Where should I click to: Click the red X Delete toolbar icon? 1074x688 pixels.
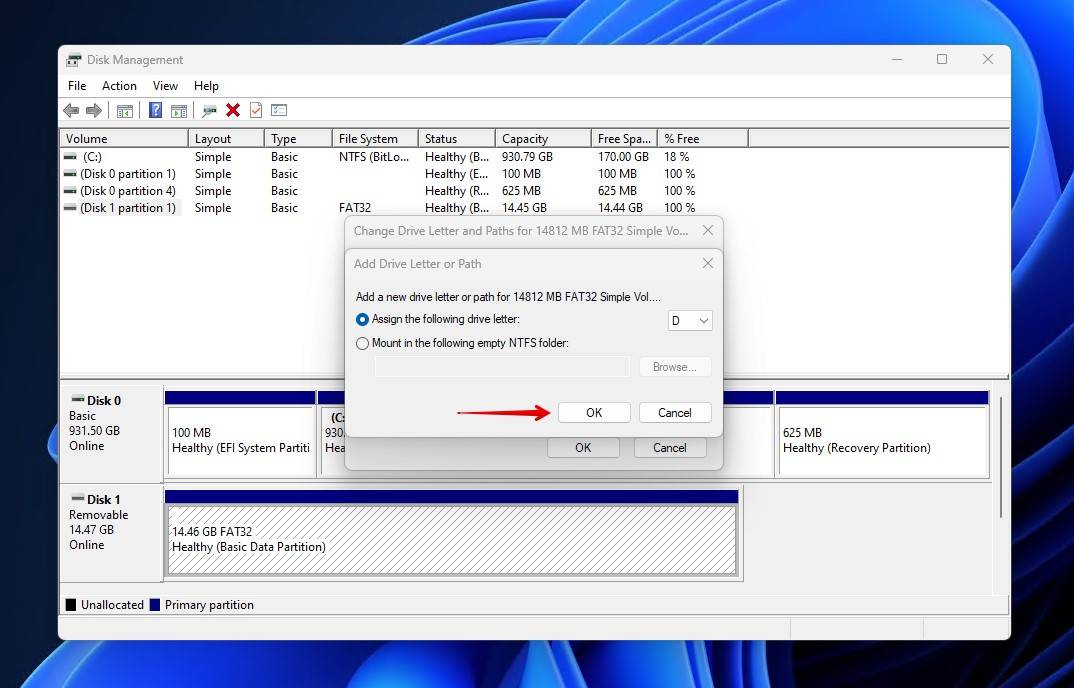tap(233, 110)
